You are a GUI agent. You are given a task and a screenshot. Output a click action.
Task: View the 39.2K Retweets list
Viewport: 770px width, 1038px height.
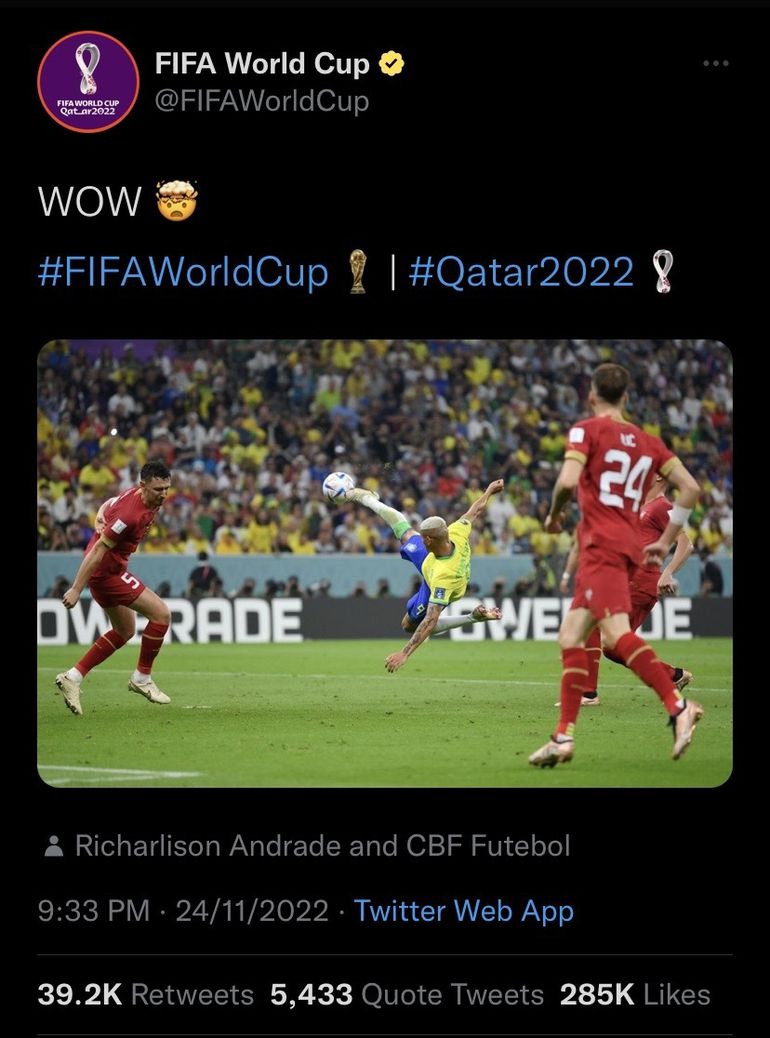[x=145, y=994]
